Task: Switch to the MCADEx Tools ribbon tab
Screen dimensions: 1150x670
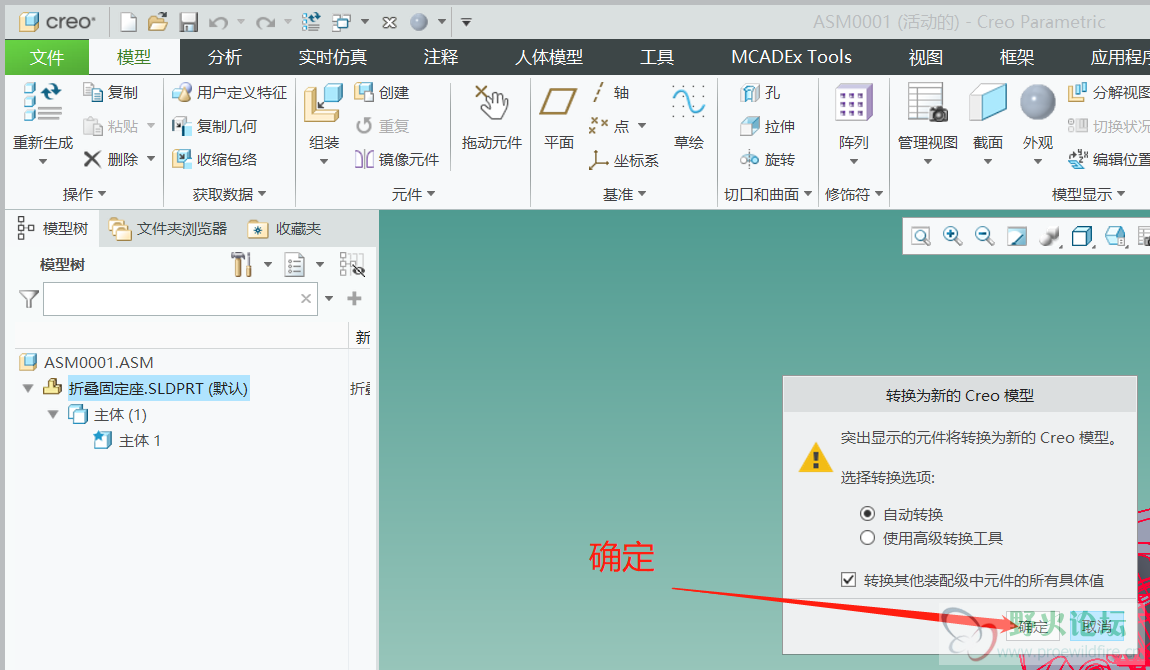Action: [791, 57]
